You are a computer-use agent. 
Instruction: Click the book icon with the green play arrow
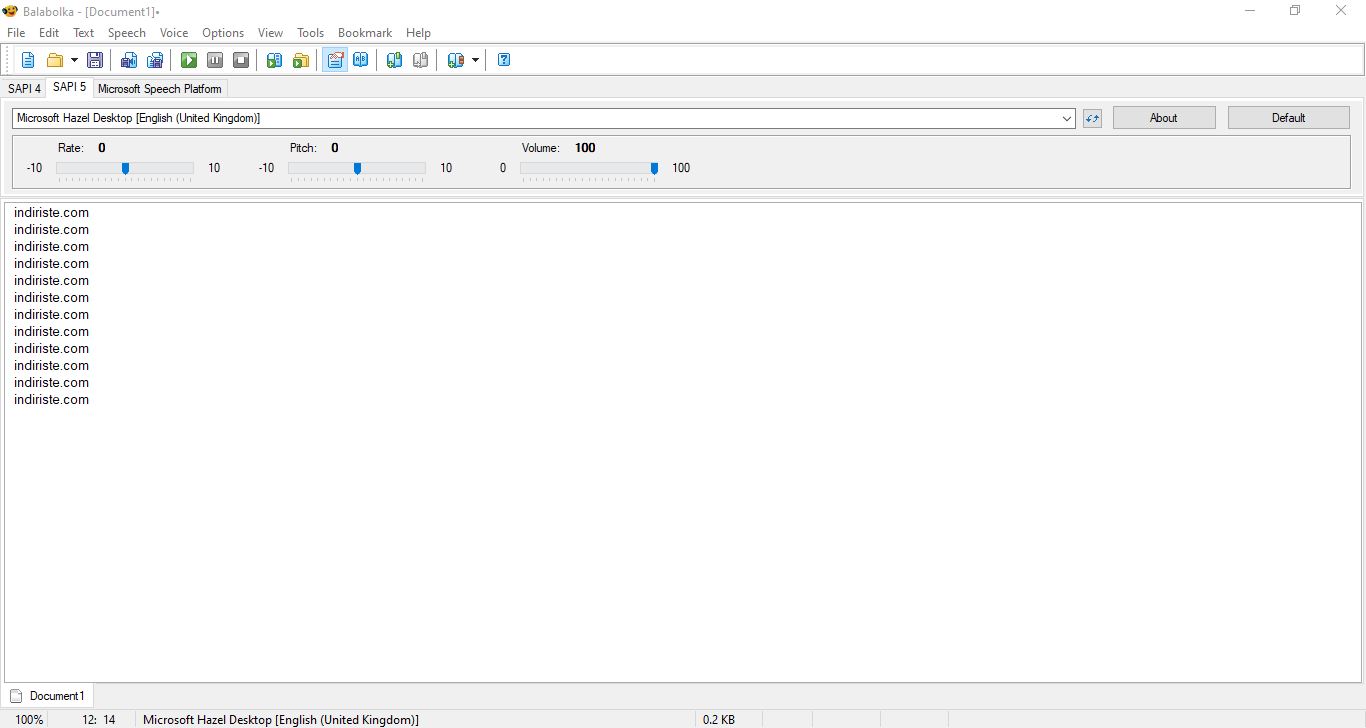(x=275, y=60)
